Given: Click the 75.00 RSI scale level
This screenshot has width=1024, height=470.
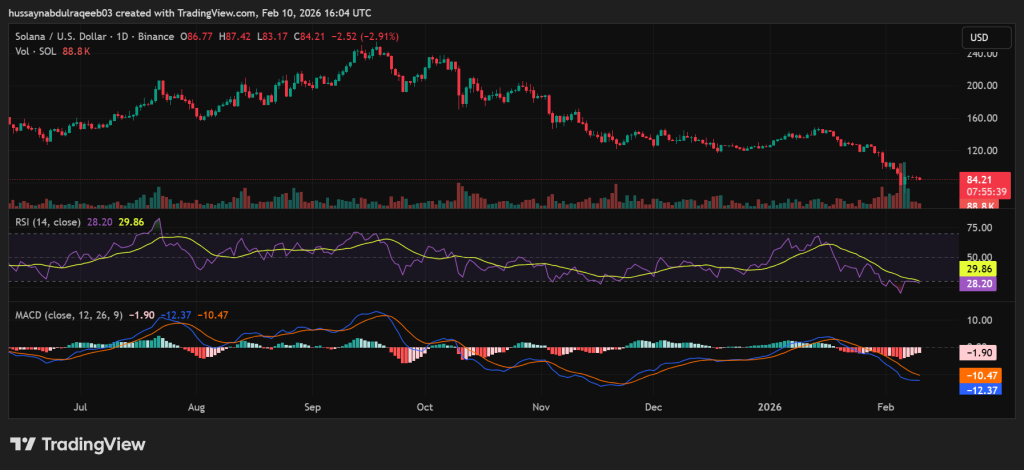Looking at the screenshot, I should coord(982,228).
